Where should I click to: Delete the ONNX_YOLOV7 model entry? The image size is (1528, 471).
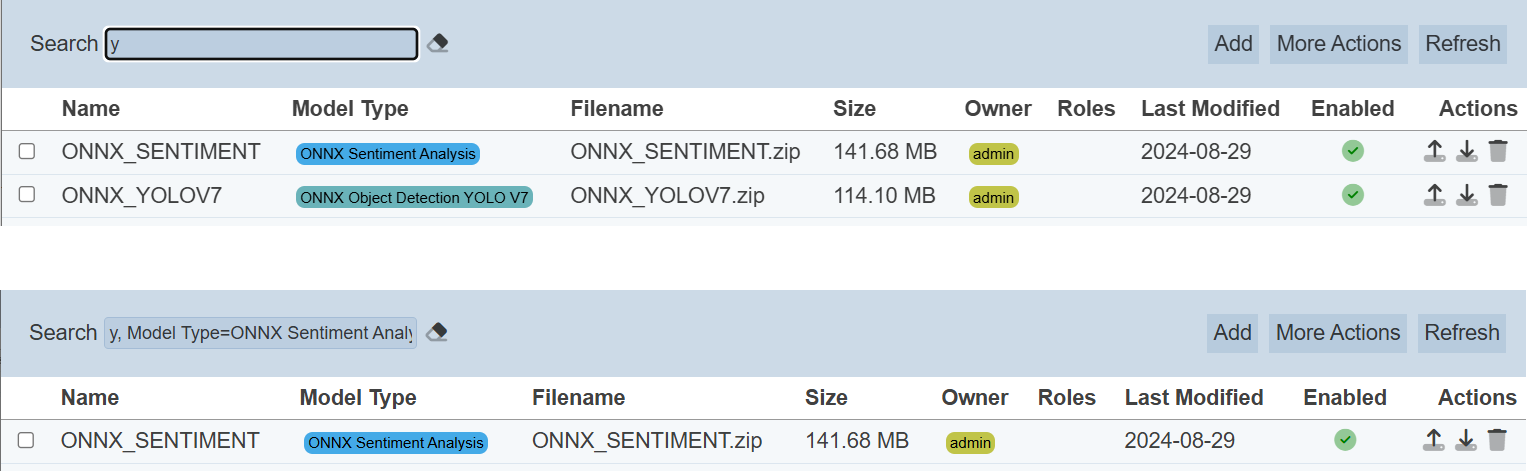(1497, 195)
